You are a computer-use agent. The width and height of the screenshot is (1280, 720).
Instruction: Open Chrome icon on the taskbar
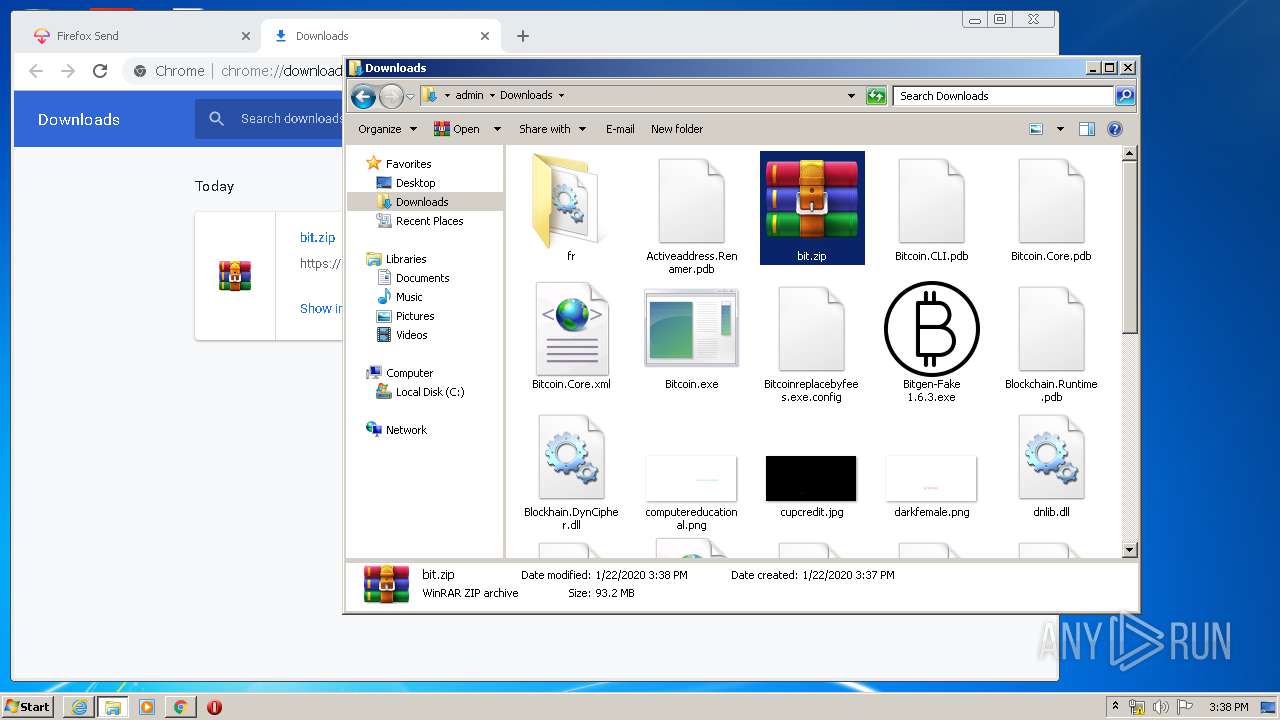(180, 707)
